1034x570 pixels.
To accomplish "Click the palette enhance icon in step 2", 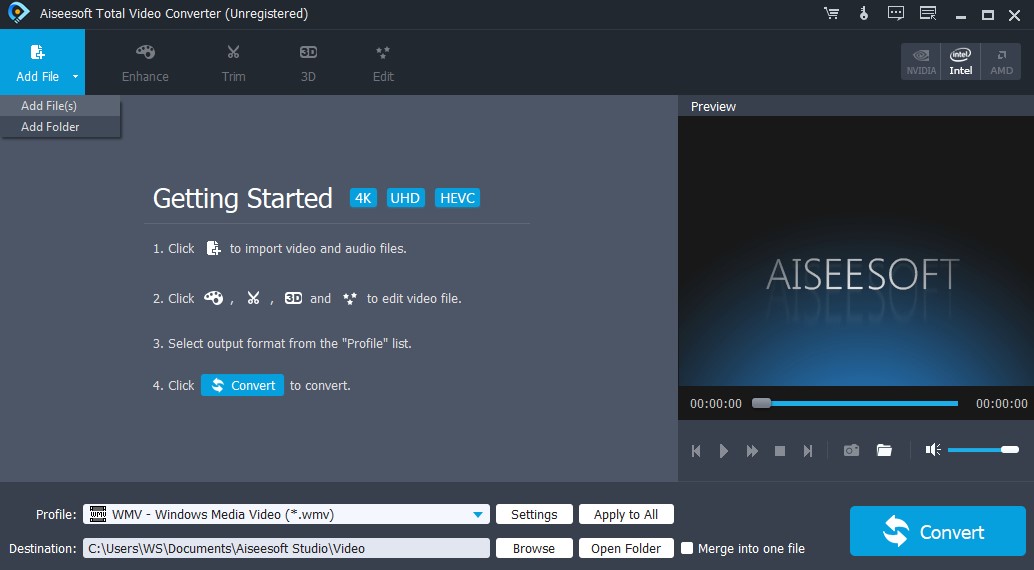I will (213, 298).
